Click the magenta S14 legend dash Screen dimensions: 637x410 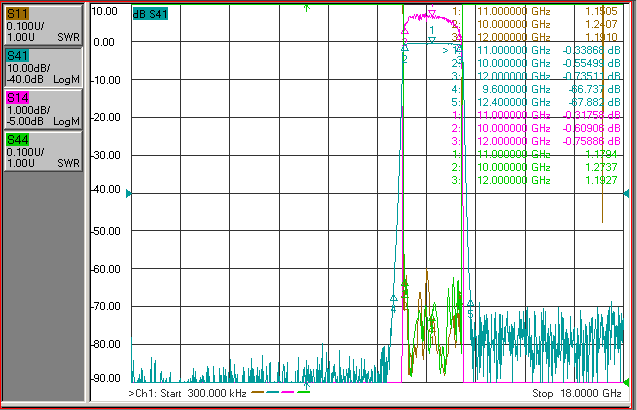(x=288, y=392)
